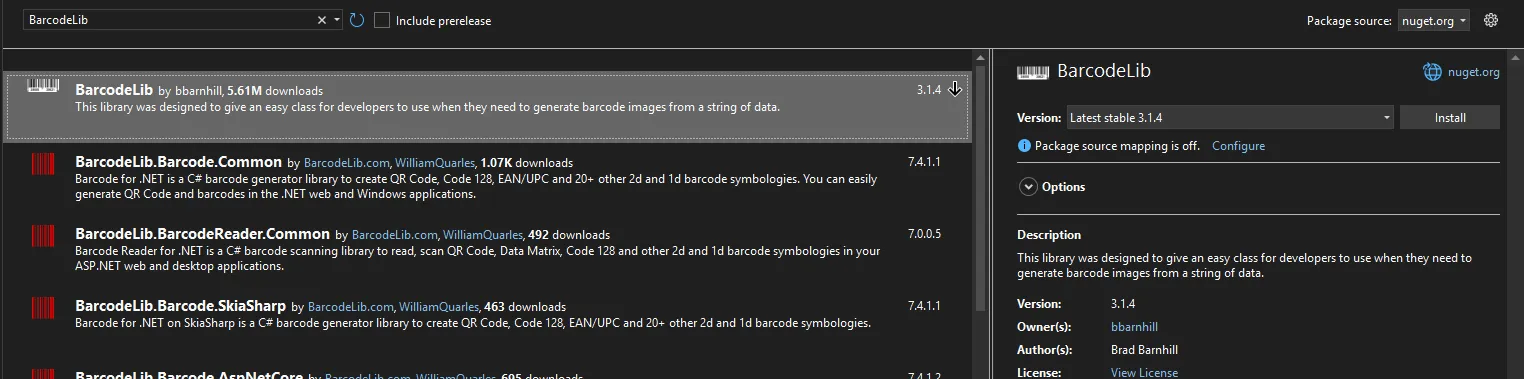This screenshot has width=1524, height=379.
Task: Clear the BarcodeLib search text
Action: tap(322, 20)
